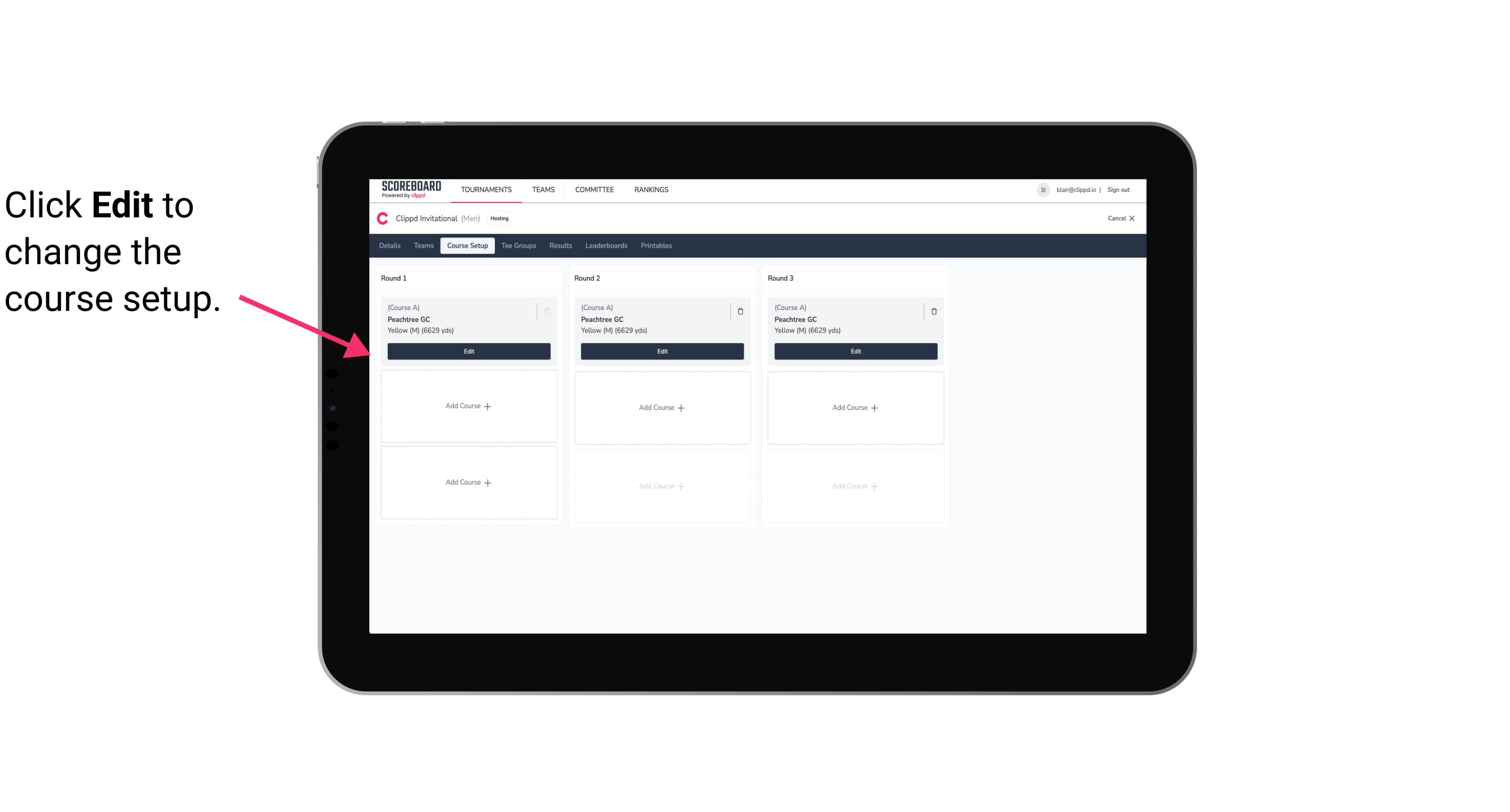The height and width of the screenshot is (812, 1510).
Task: Click Add Course for Round 1
Action: coord(468,406)
